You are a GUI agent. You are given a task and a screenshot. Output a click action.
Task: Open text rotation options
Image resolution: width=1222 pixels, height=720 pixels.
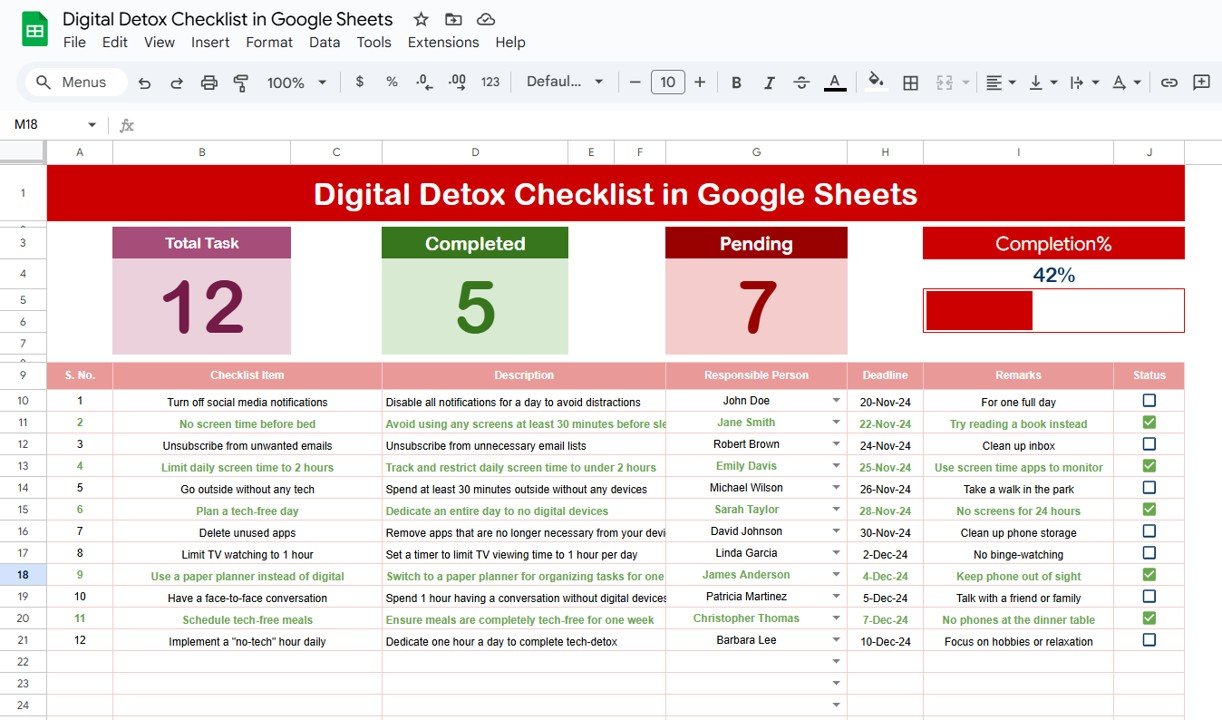click(x=1126, y=83)
